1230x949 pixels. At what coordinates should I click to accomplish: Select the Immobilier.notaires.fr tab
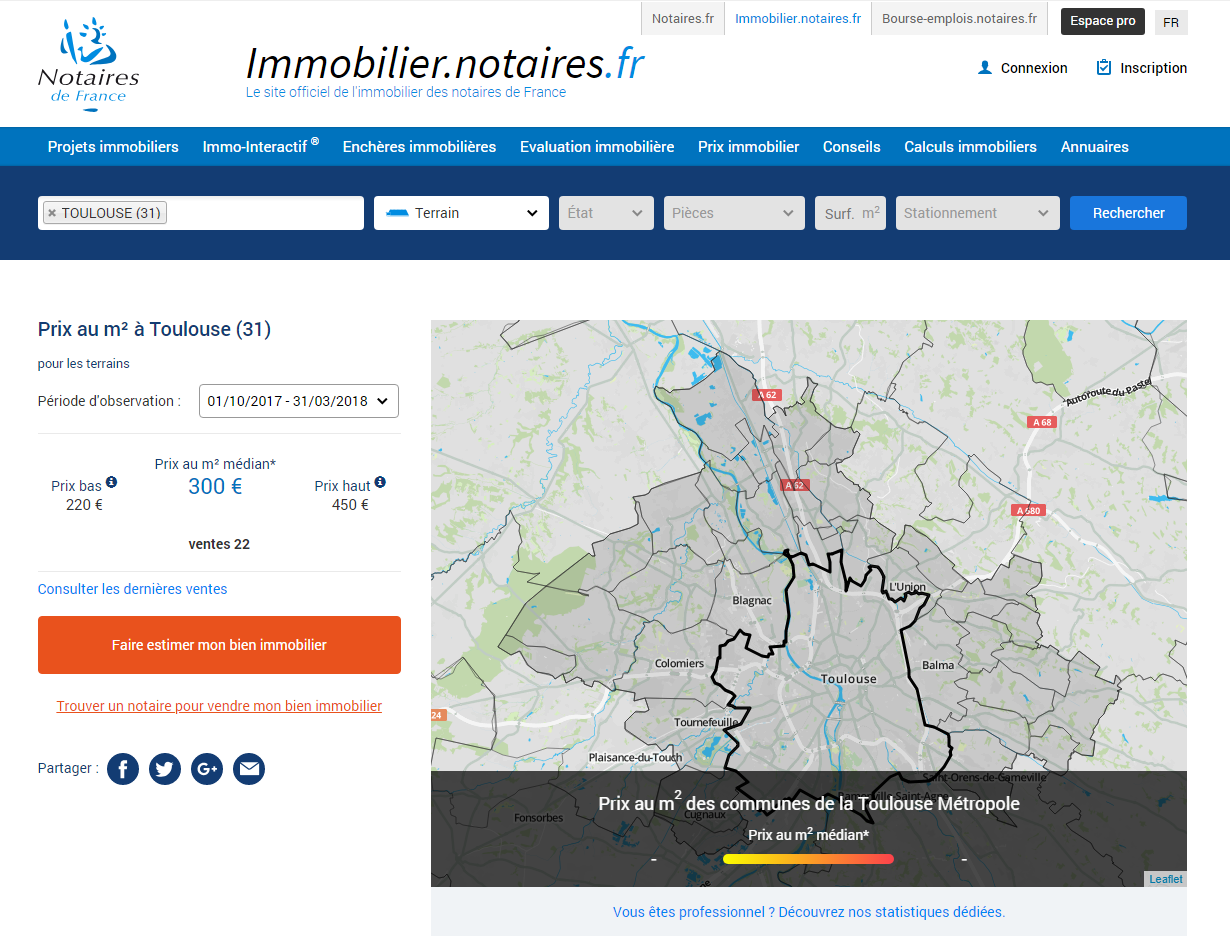point(798,19)
